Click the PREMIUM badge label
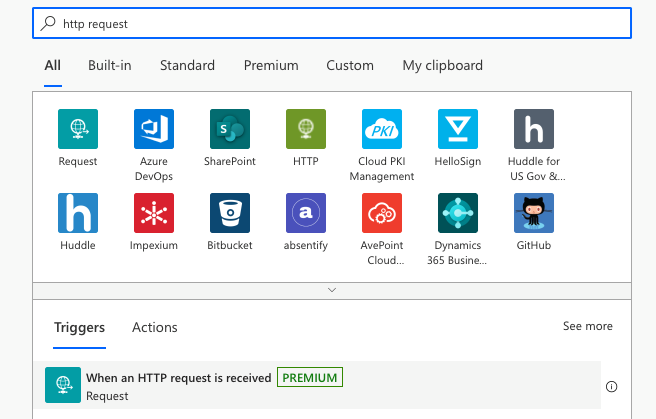 tap(310, 377)
